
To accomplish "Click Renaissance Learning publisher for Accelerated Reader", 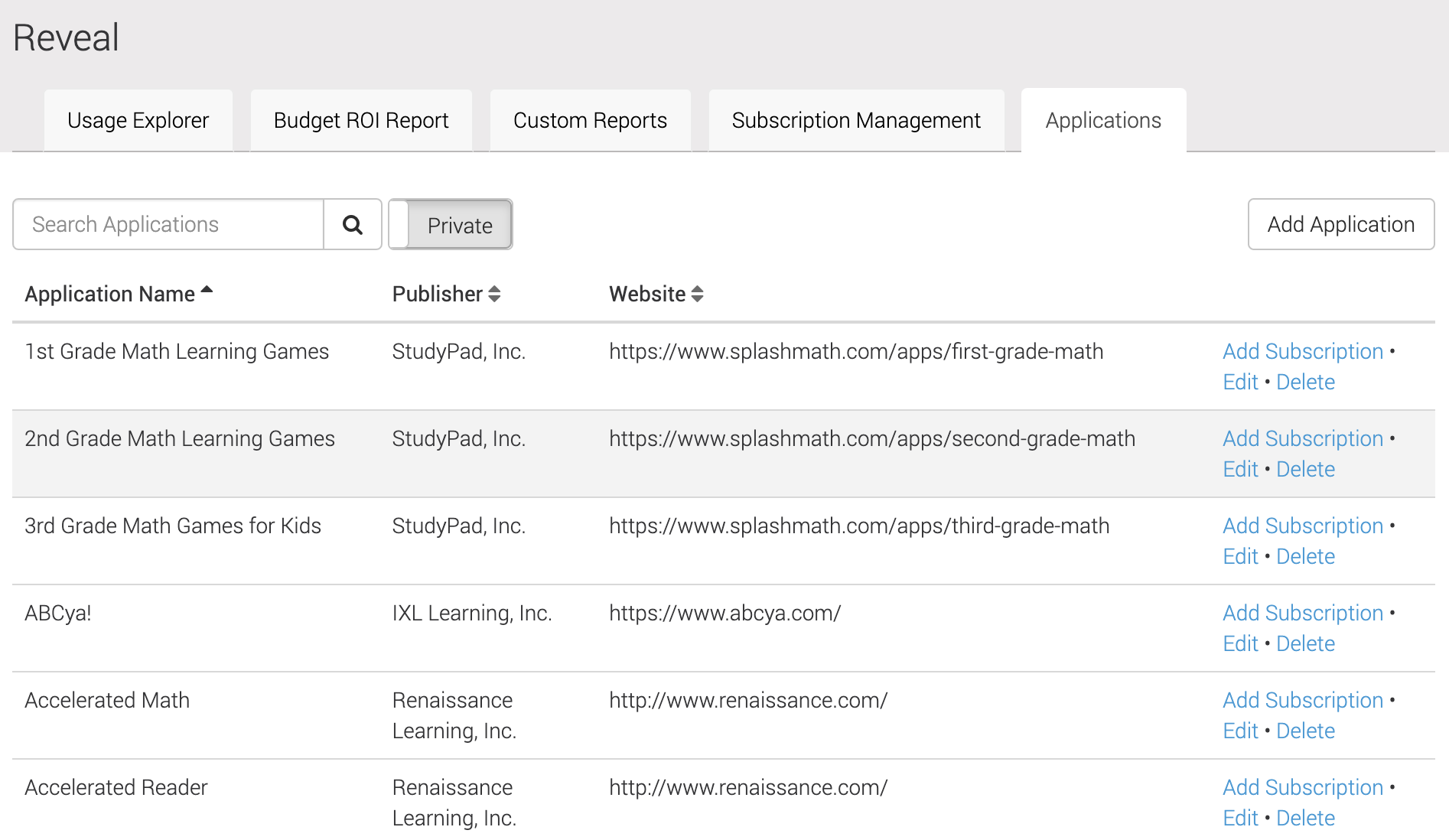I will [454, 803].
